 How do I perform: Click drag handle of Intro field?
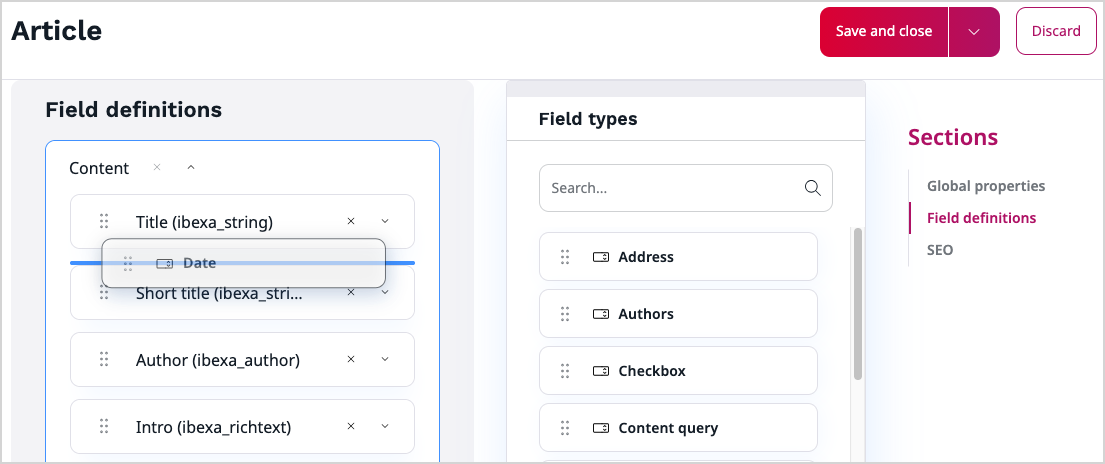(x=104, y=427)
